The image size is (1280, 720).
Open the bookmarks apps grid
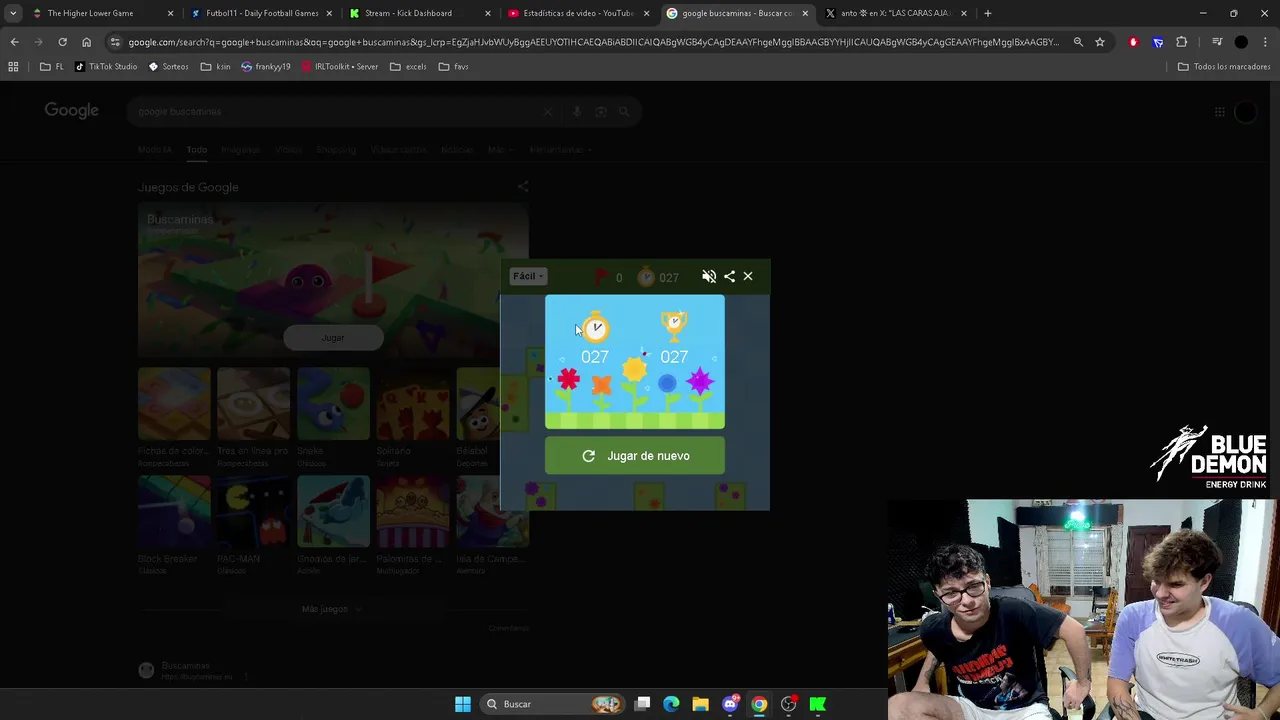[x=13, y=66]
